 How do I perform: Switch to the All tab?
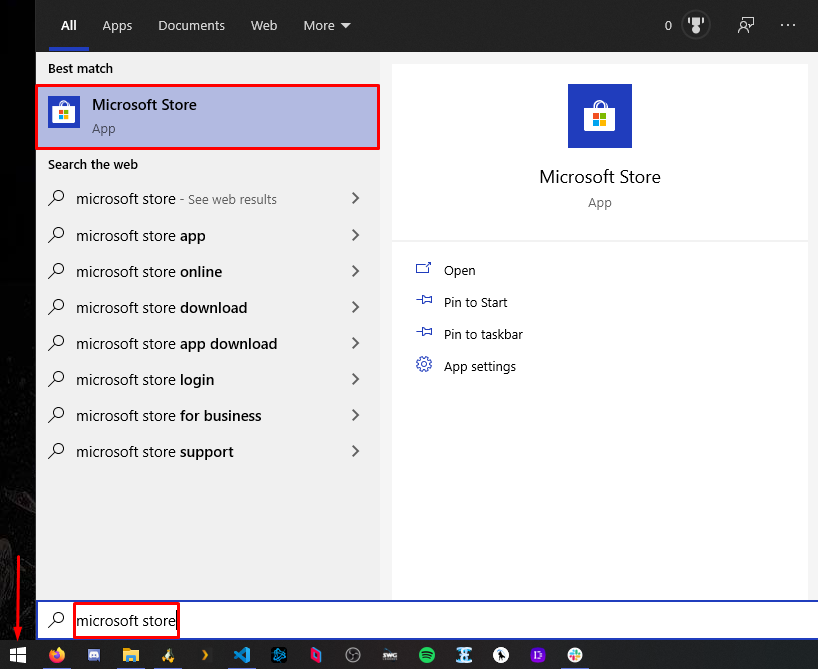pyautogui.click(x=69, y=26)
